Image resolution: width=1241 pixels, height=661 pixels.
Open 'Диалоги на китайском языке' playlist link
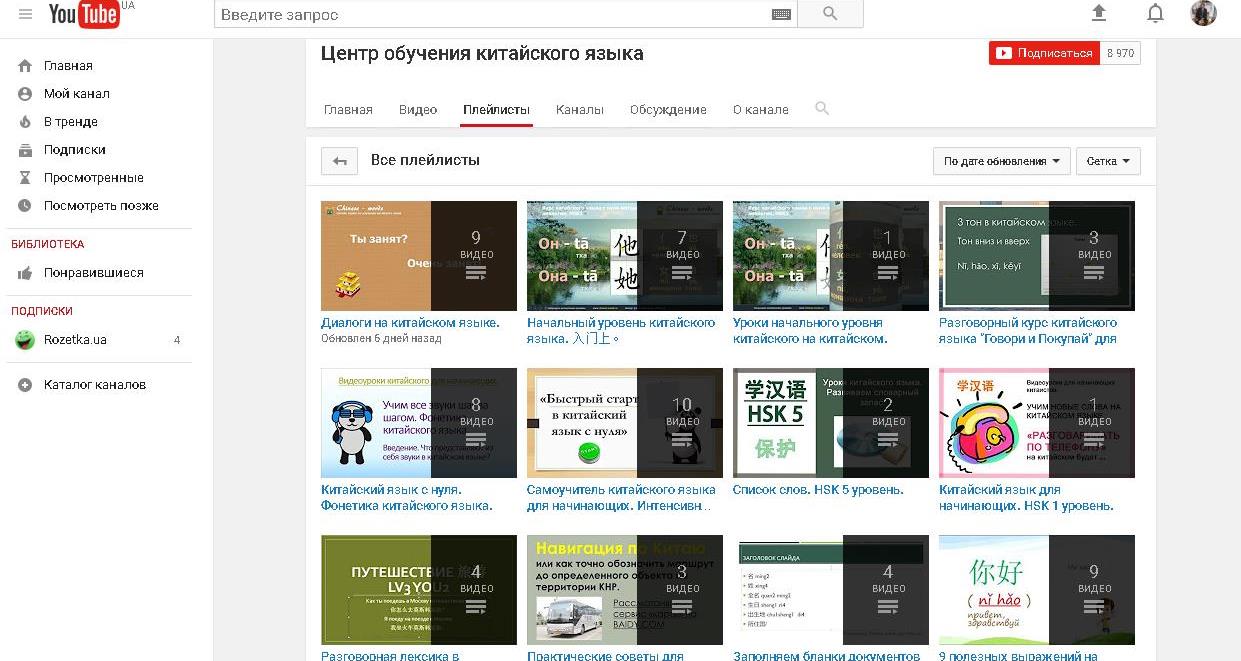tap(410, 323)
